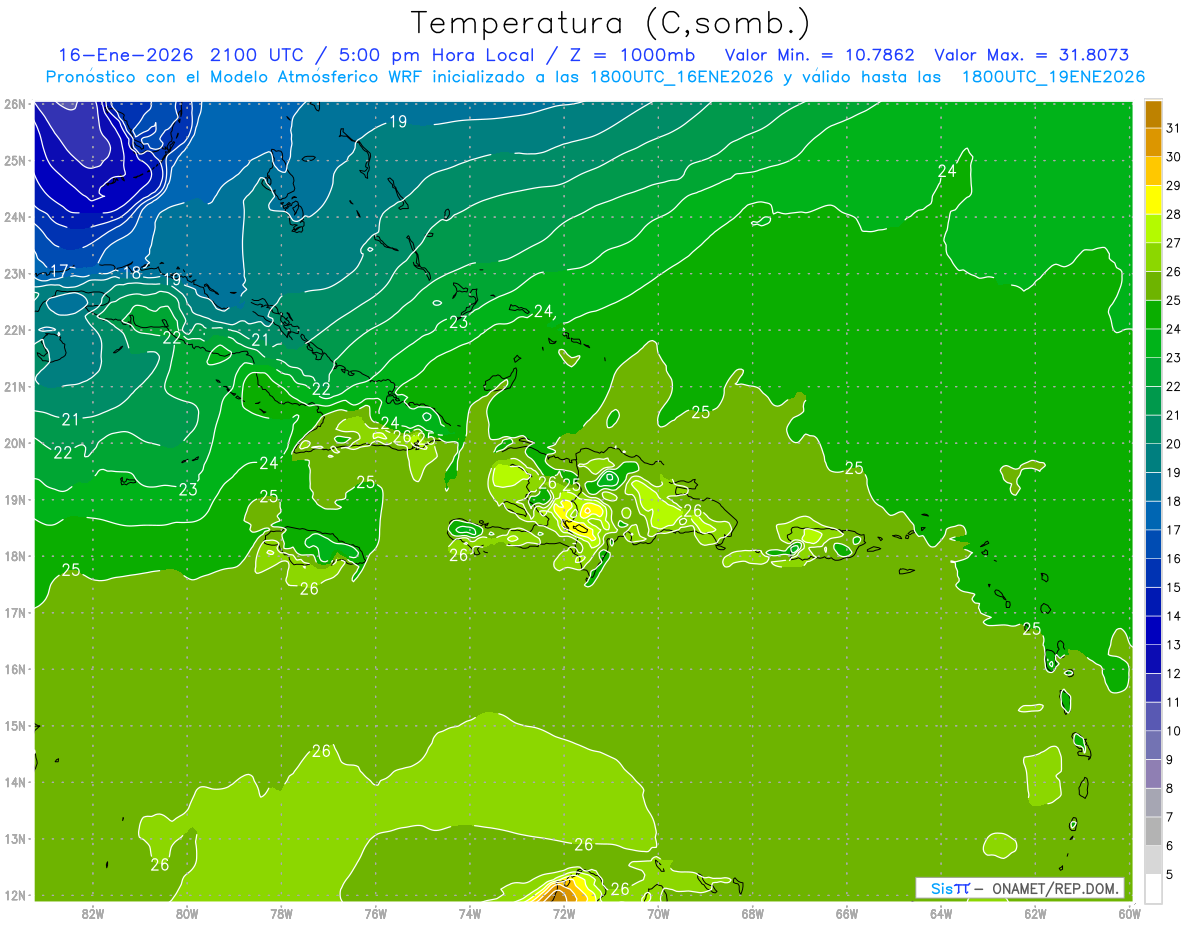Click contour label "17" on the map
1200x927 pixels.
tap(59, 271)
